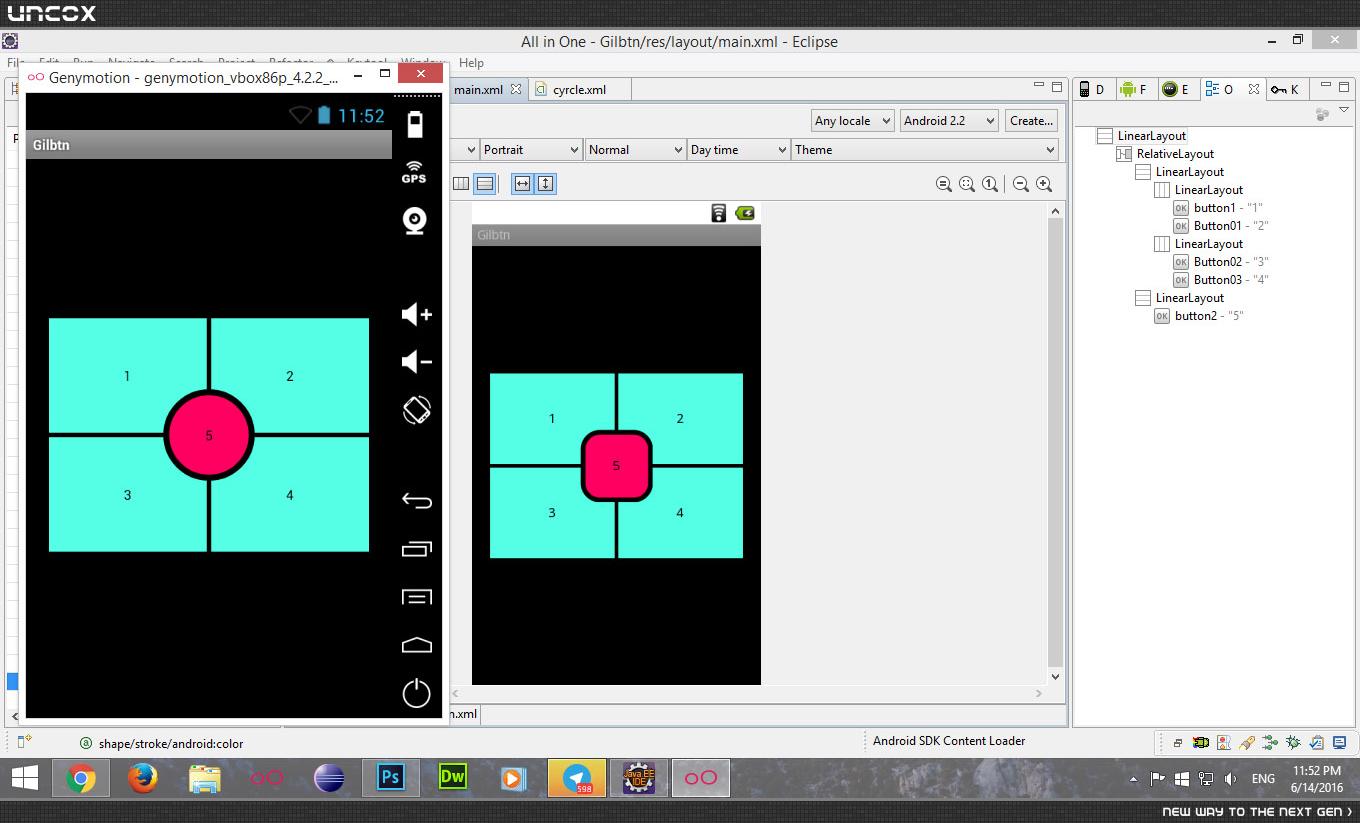Select red button 5 in layout preview
The image size is (1360, 823).
tap(616, 465)
